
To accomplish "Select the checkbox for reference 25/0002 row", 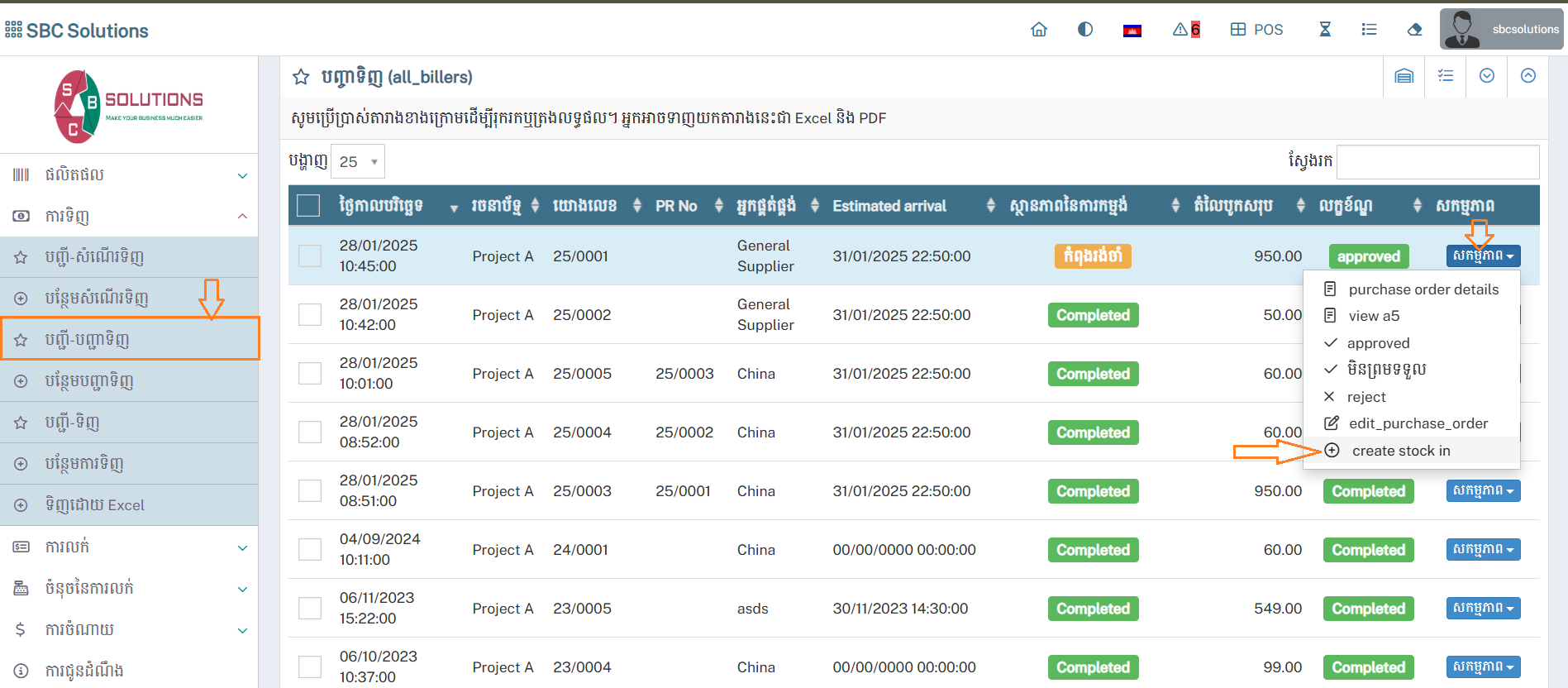I will click(310, 315).
